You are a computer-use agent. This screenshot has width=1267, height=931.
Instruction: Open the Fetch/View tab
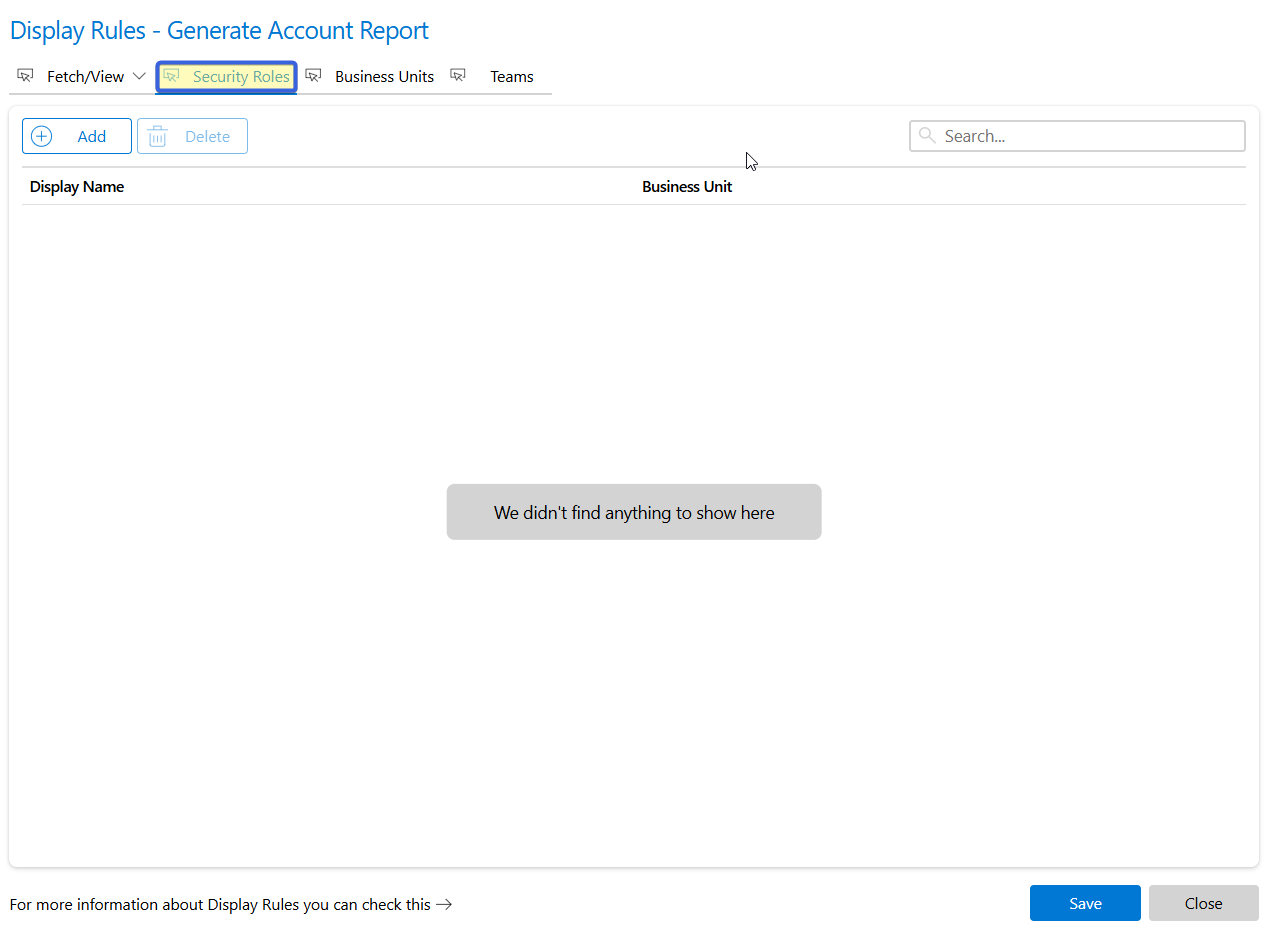click(85, 77)
